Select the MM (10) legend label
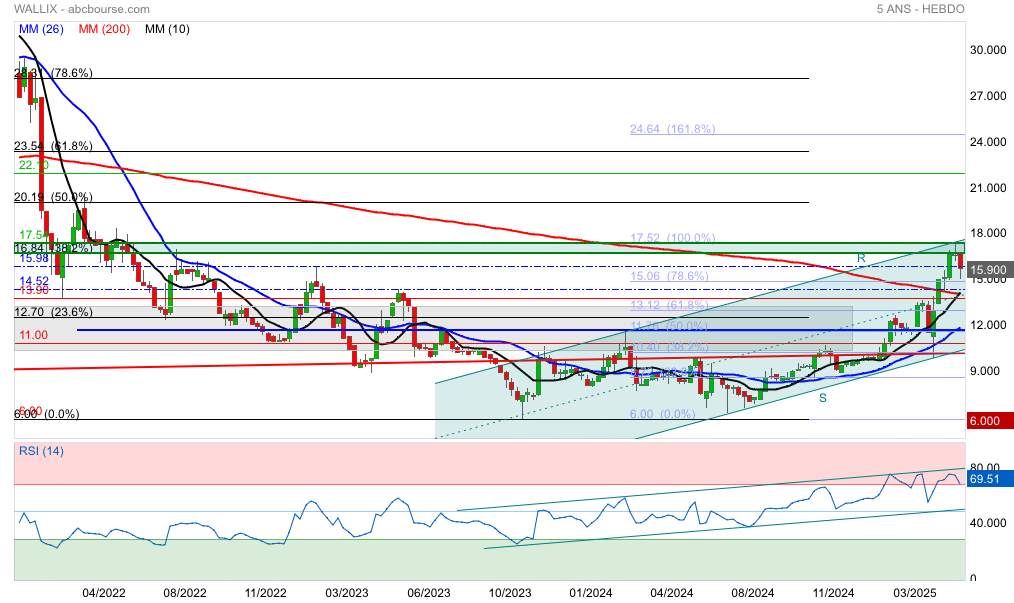1014x603 pixels. (167, 29)
